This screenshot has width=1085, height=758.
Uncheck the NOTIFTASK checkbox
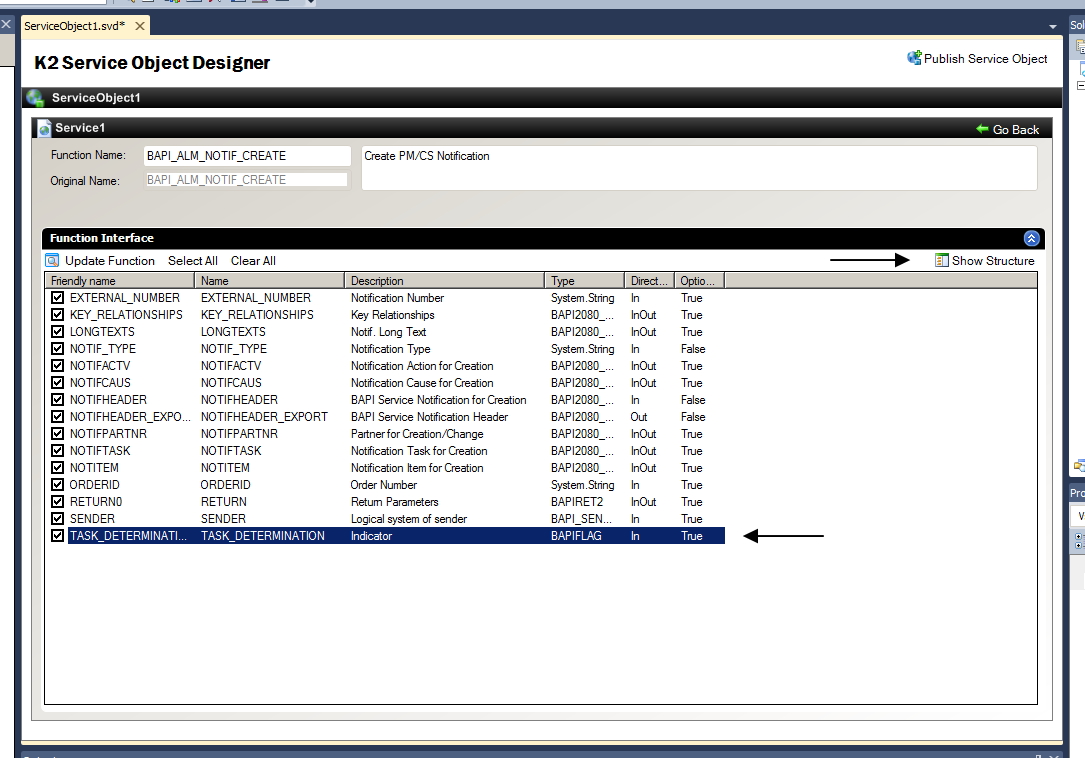pyautogui.click(x=57, y=450)
